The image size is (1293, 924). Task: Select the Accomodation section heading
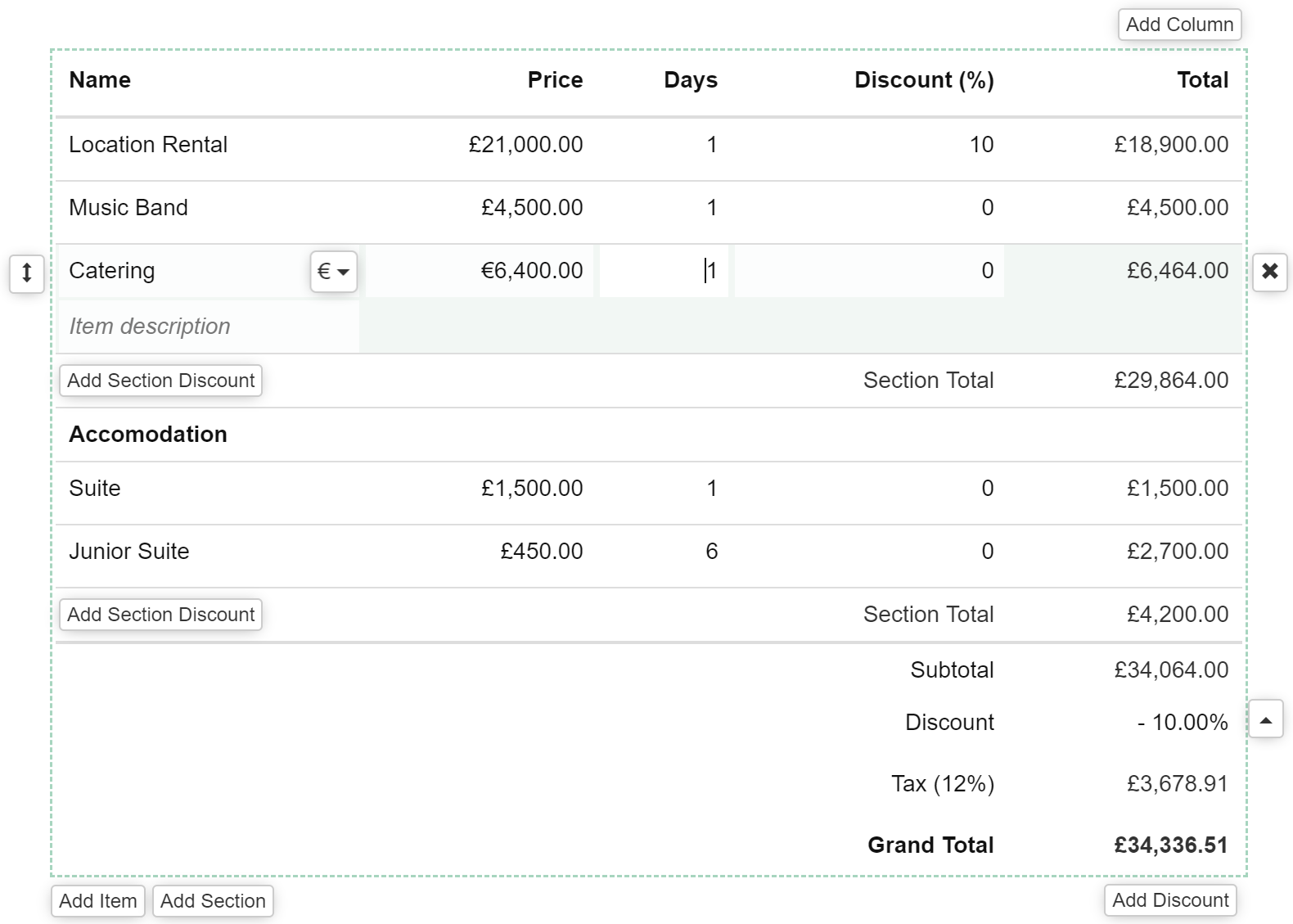pyautogui.click(x=148, y=435)
